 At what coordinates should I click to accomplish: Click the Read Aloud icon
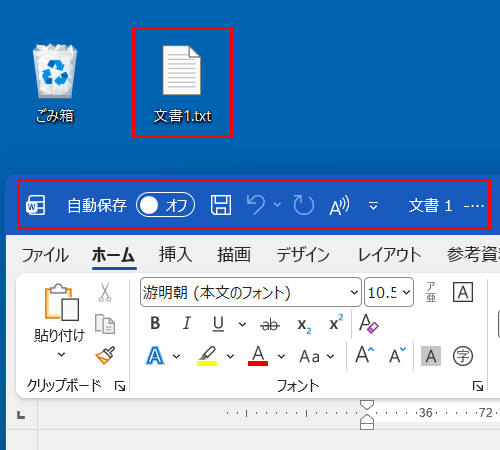(x=339, y=205)
